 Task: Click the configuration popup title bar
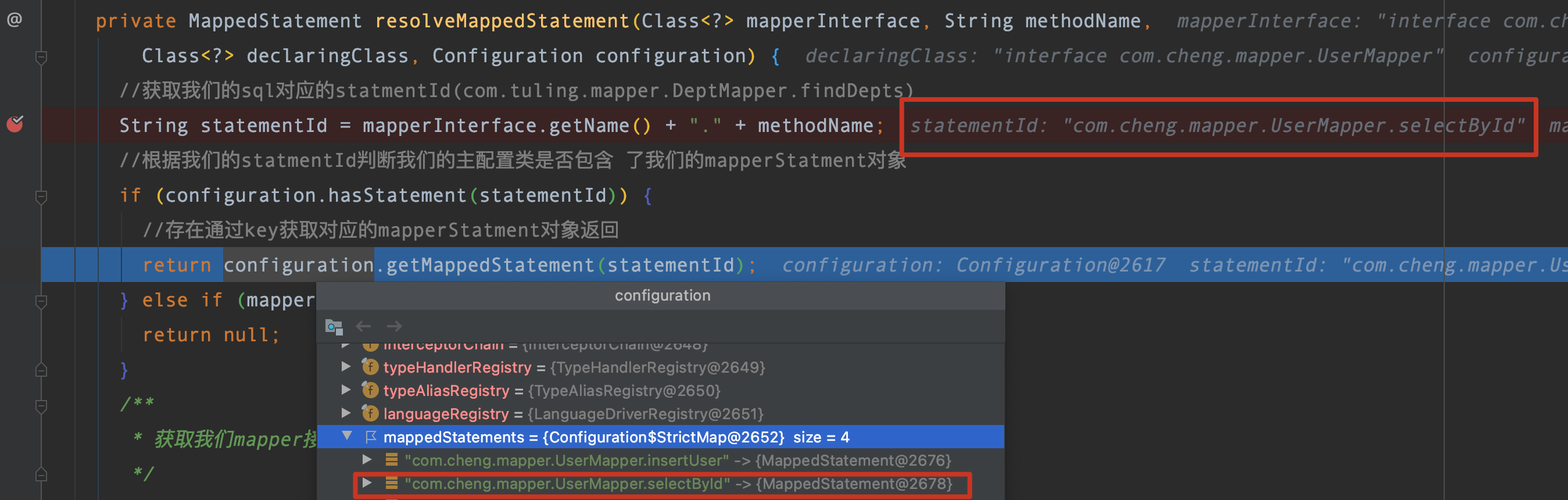pyautogui.click(x=661, y=295)
